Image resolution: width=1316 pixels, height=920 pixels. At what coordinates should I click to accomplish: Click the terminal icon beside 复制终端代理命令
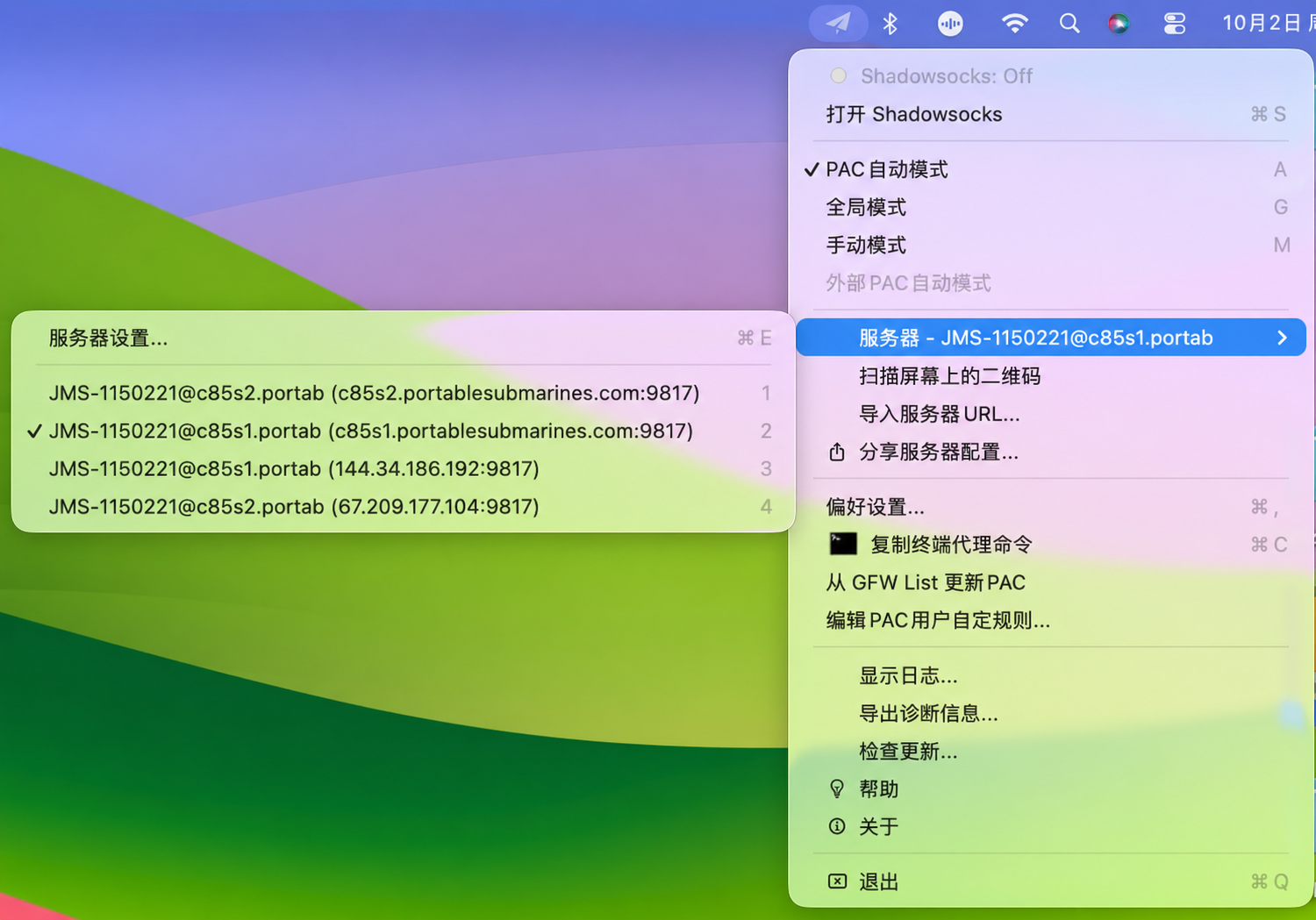[843, 544]
